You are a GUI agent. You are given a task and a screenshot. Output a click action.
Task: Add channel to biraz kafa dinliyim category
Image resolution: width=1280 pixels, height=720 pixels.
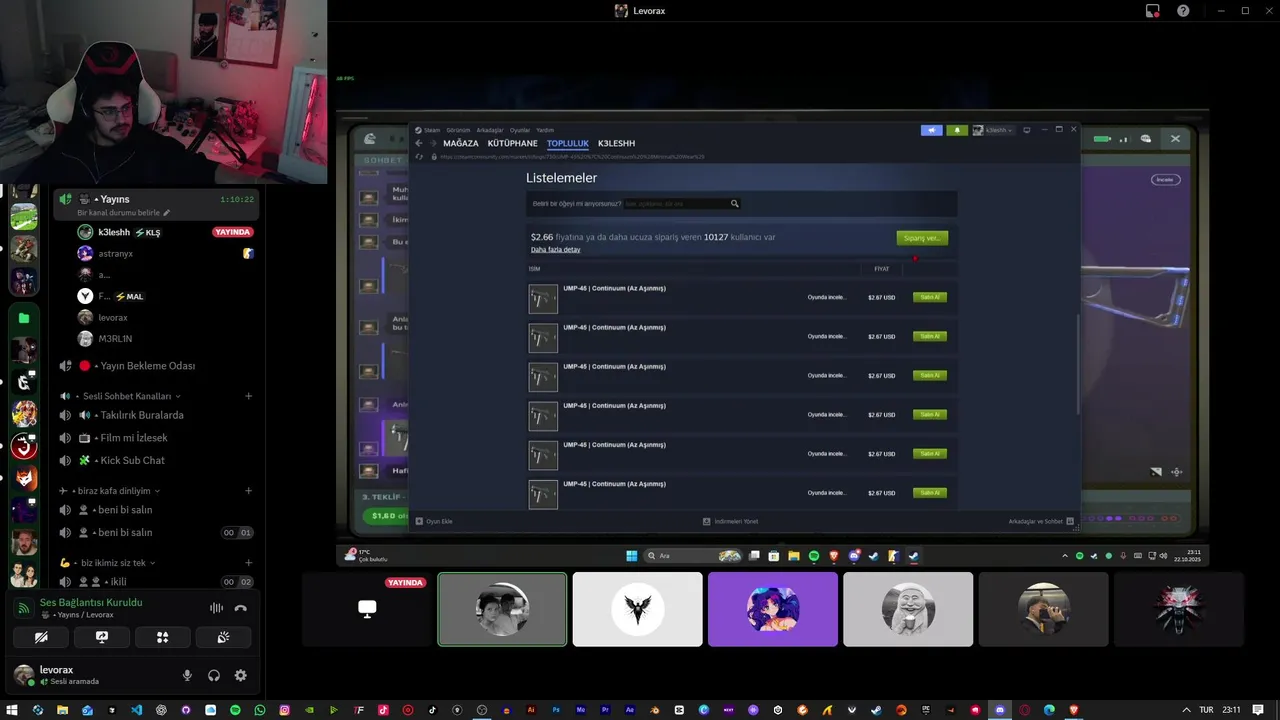point(249,491)
